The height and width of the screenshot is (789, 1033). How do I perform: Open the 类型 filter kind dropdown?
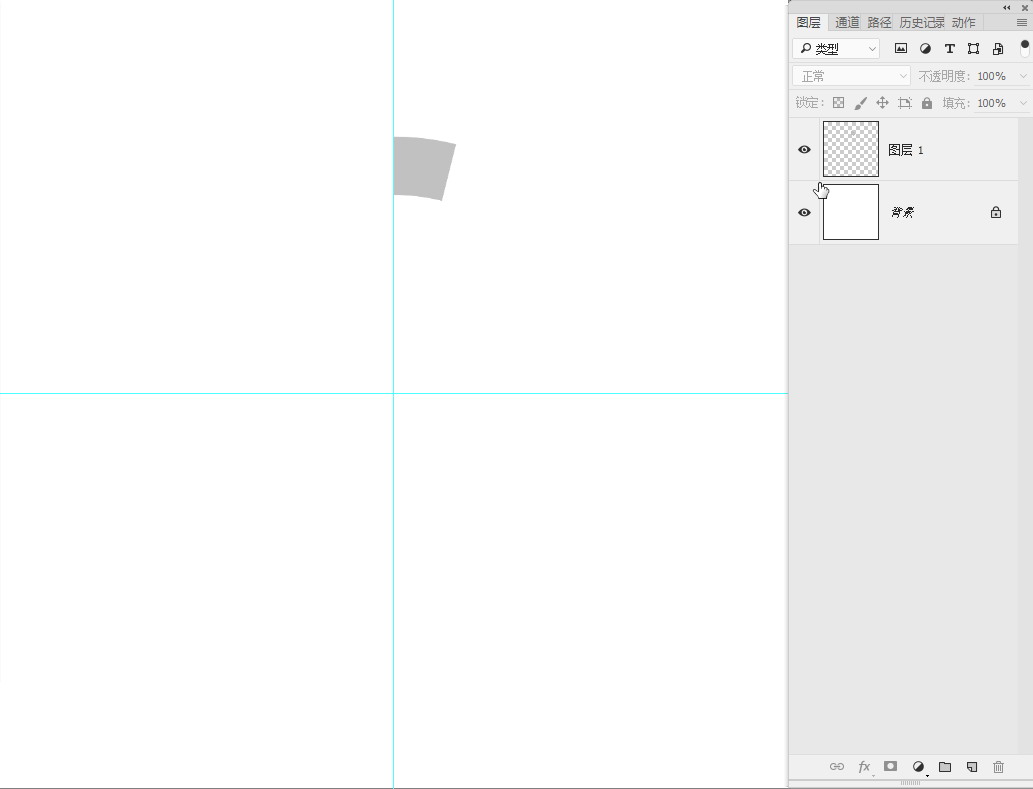836,49
